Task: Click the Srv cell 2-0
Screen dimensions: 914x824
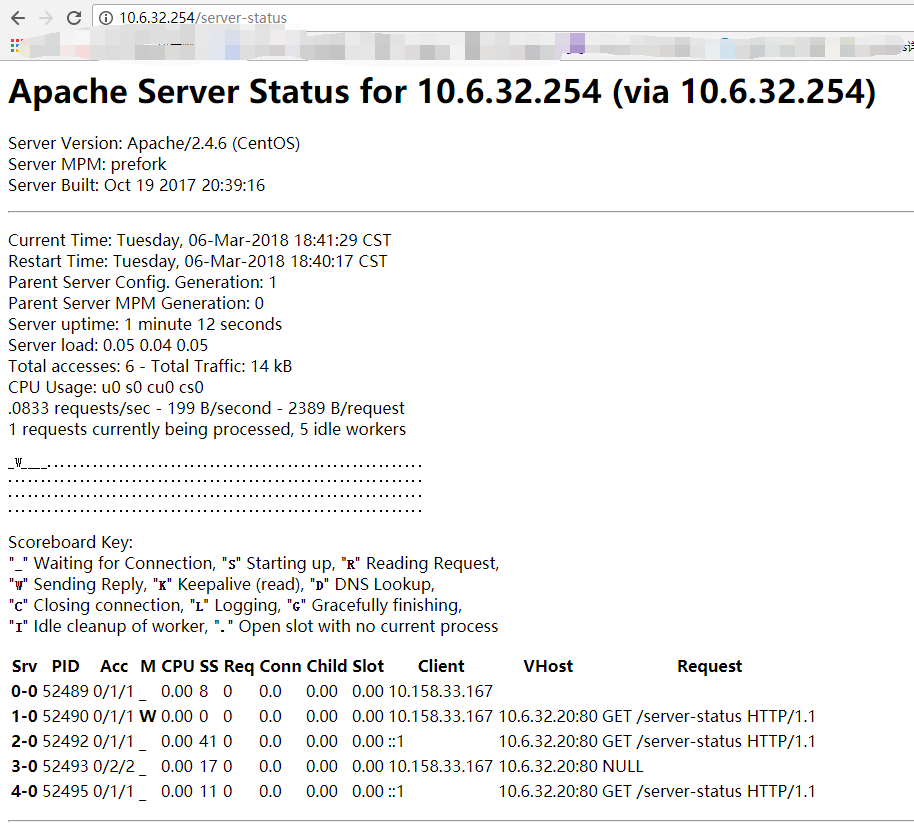Action: click(x=24, y=741)
